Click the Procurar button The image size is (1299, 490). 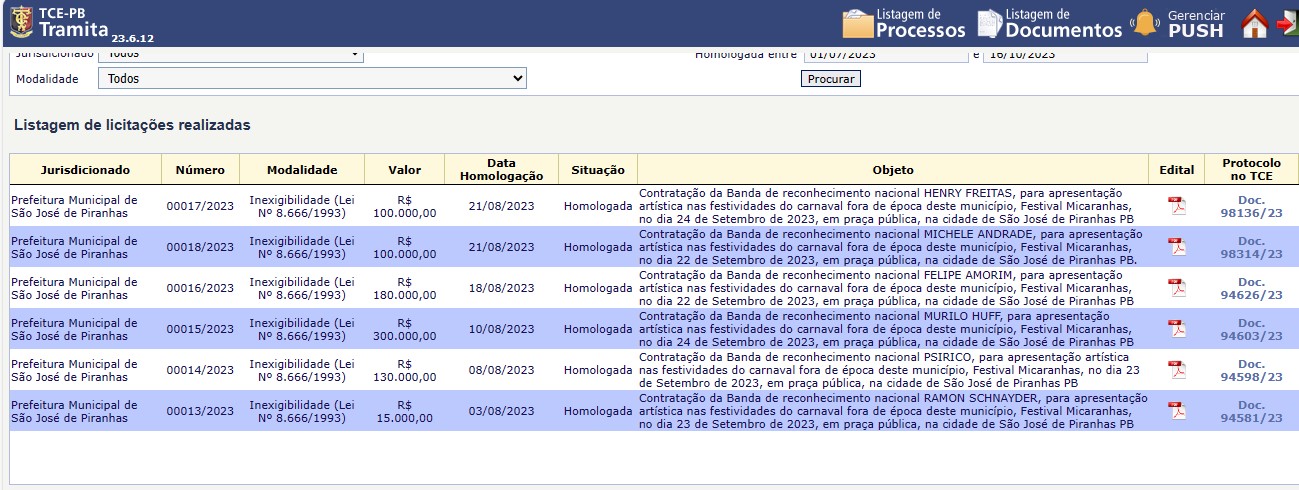coord(830,79)
